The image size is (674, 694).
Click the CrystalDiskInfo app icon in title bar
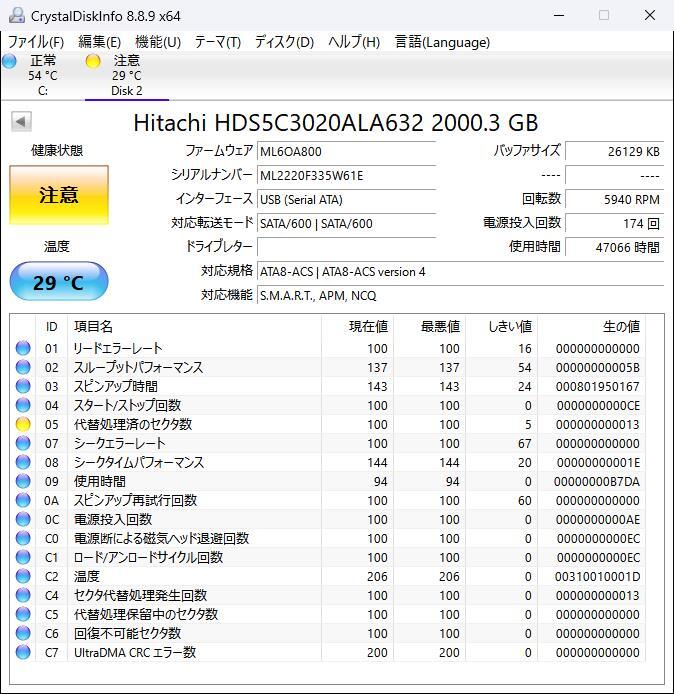click(17, 15)
